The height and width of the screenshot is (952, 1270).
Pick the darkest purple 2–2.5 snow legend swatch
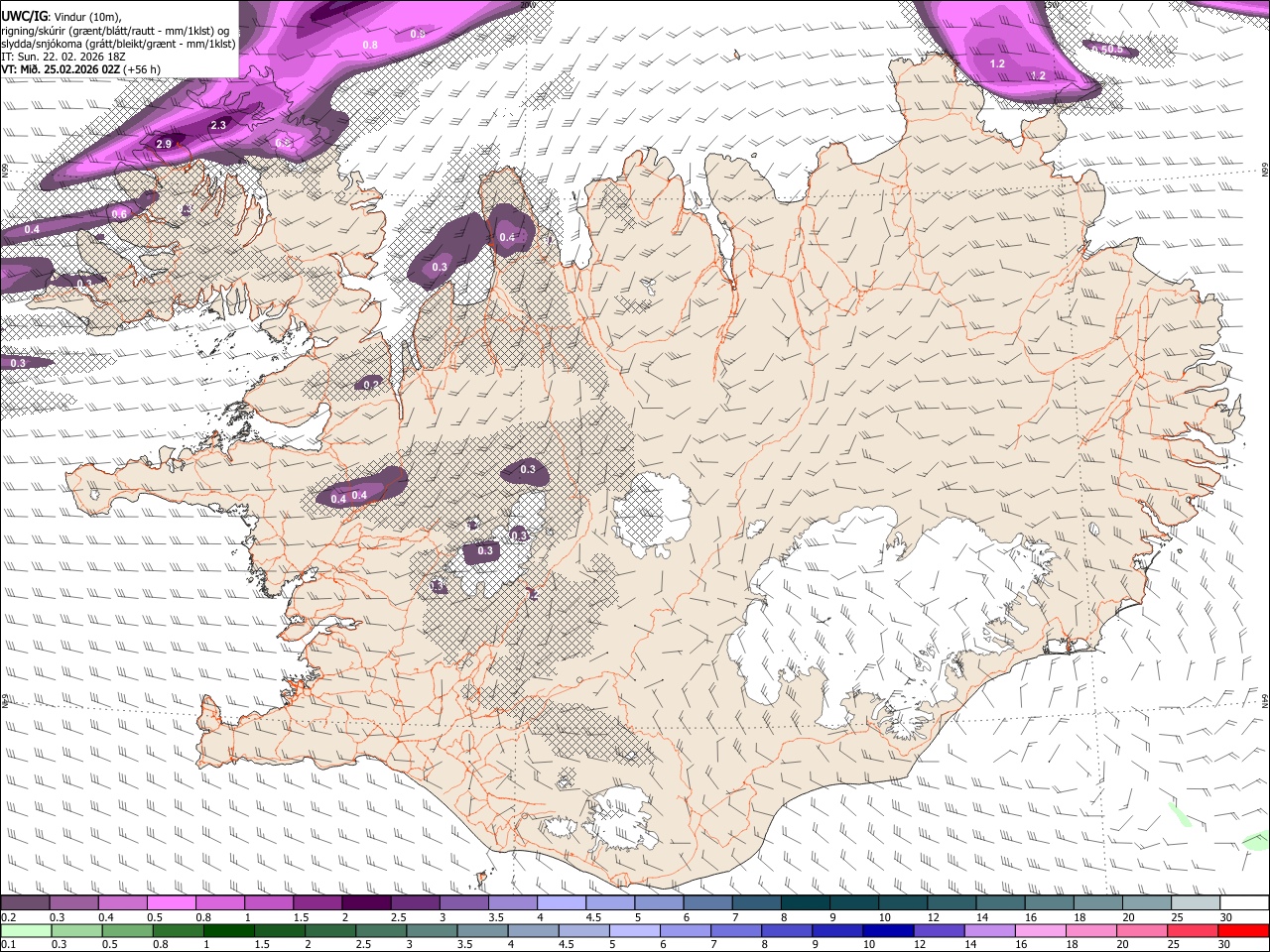[366, 903]
